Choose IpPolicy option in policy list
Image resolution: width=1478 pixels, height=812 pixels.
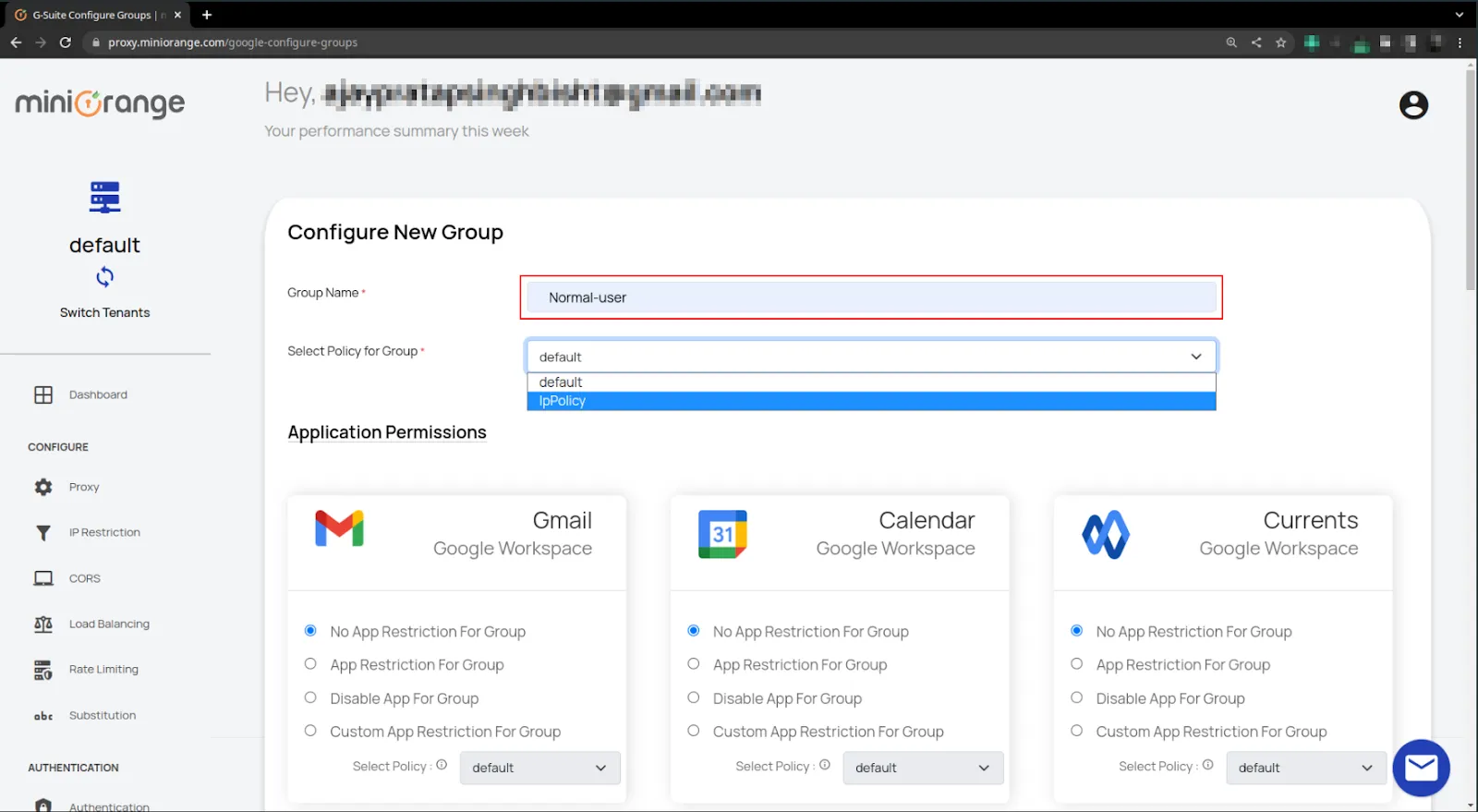pyautogui.click(x=871, y=401)
